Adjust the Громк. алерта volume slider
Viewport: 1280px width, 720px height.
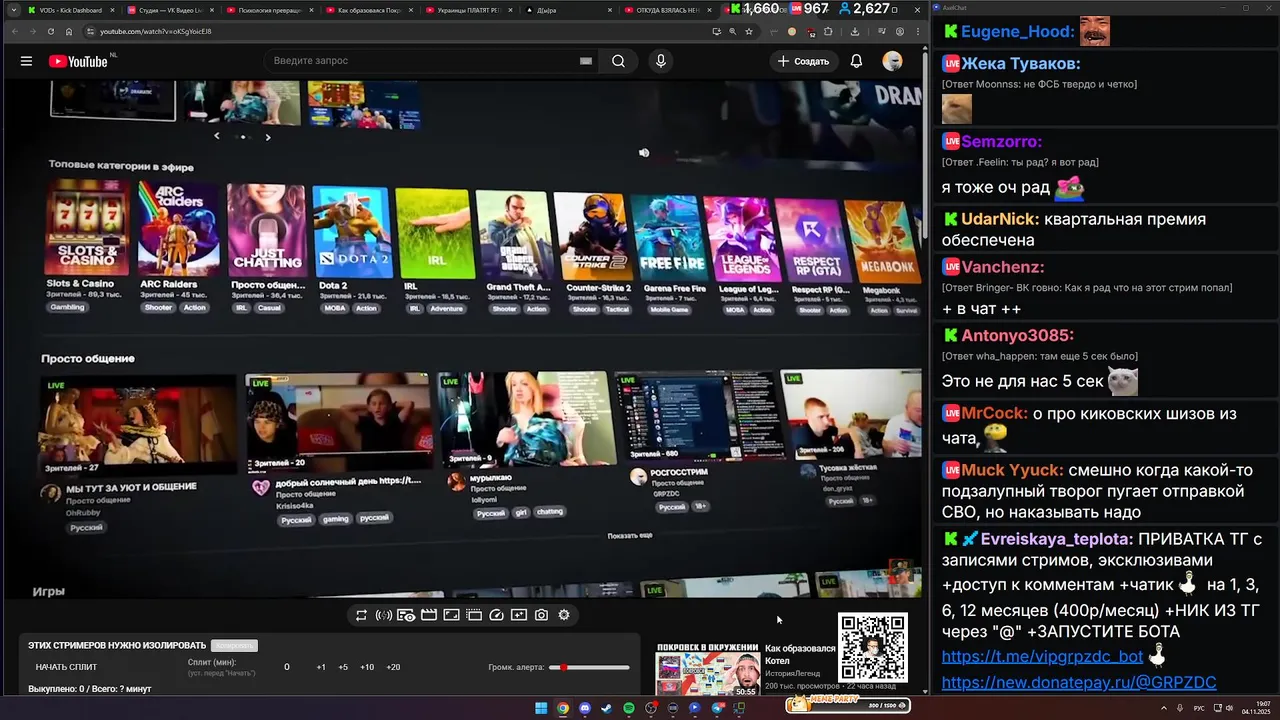pos(596,667)
